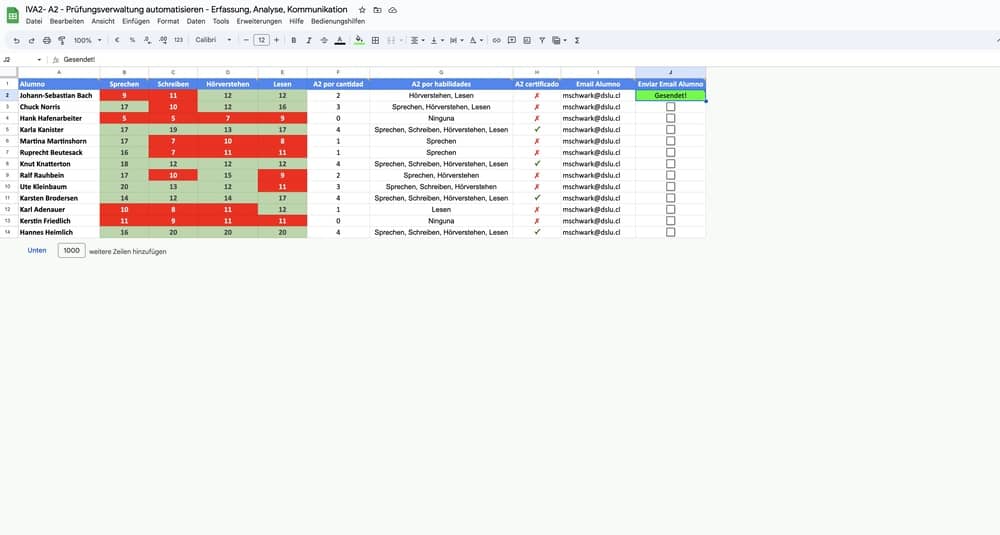The width and height of the screenshot is (1000, 535).
Task: Open the Einfügen menu
Action: [x=135, y=21]
